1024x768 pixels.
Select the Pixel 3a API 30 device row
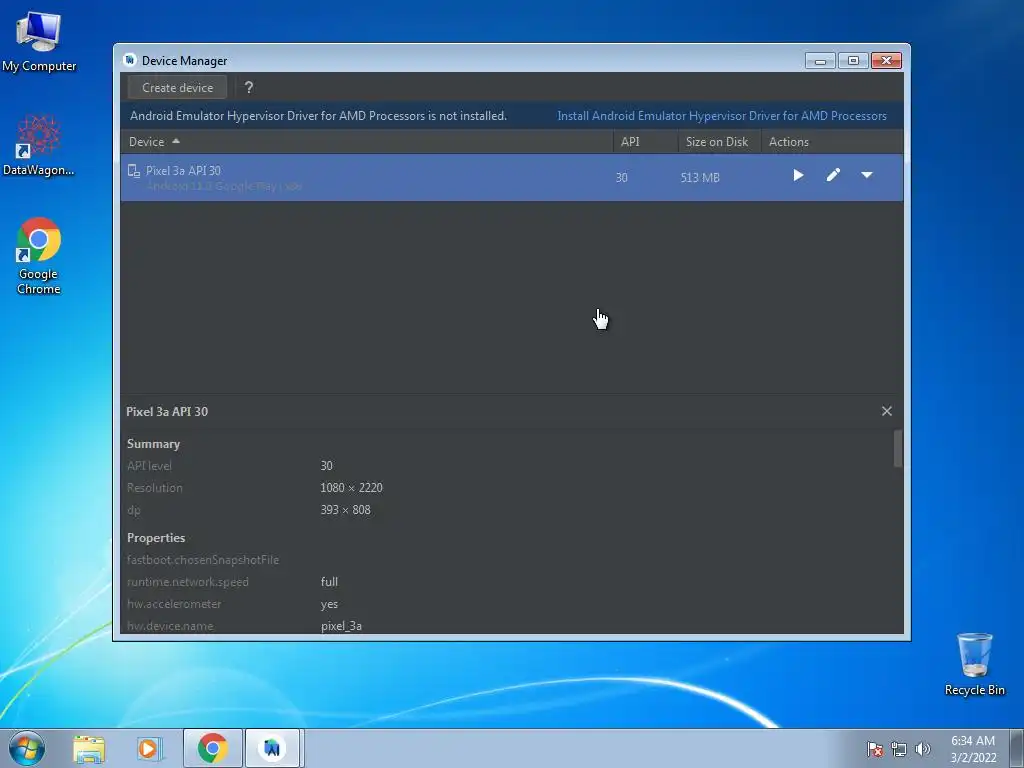[512, 178]
